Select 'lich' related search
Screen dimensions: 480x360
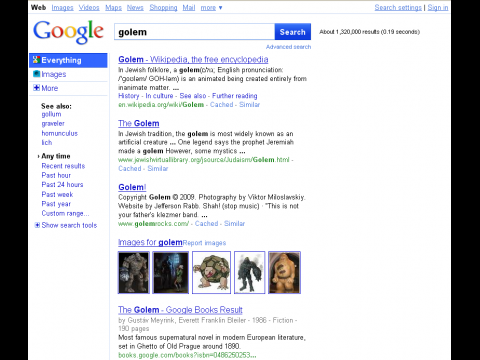(x=47, y=143)
